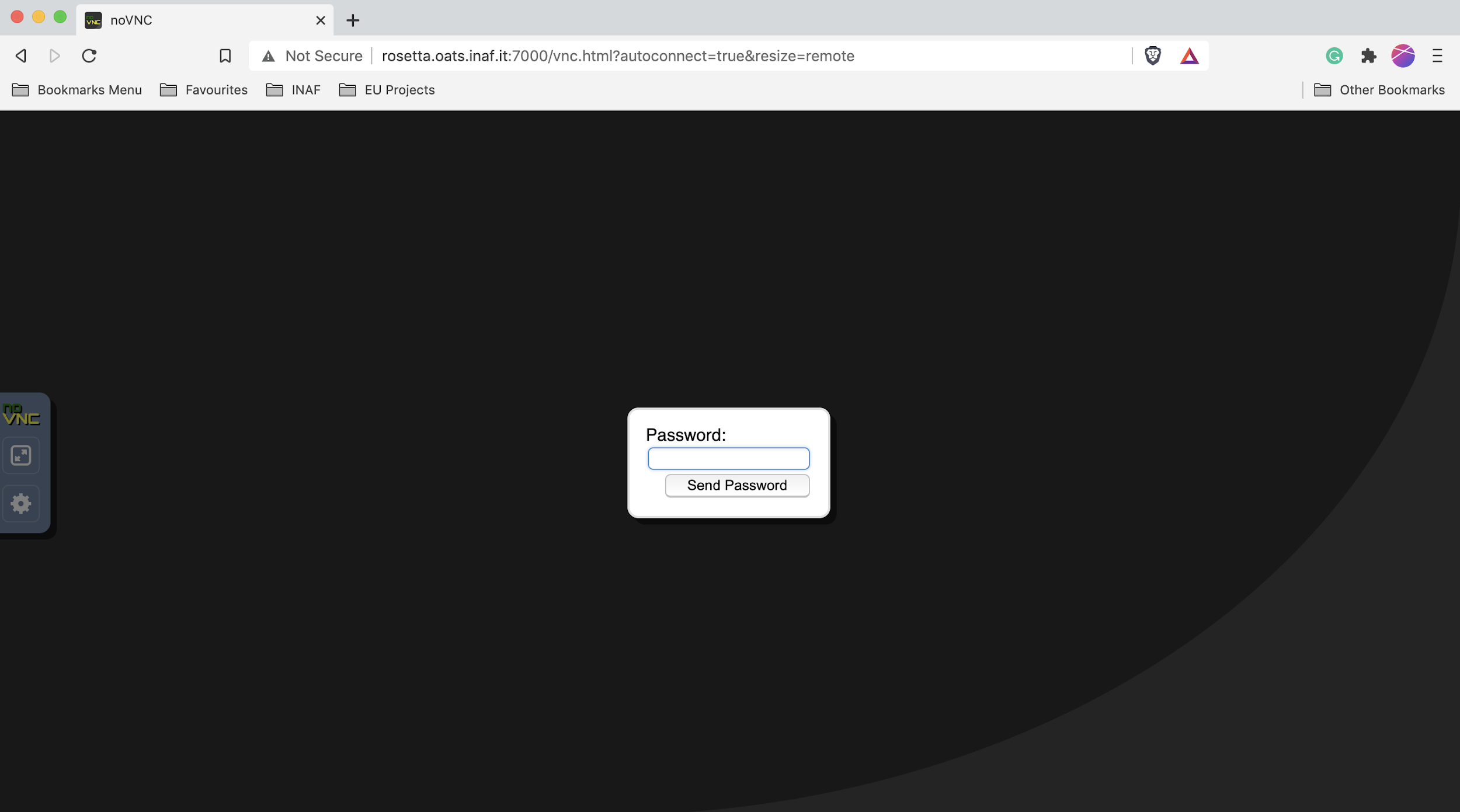The image size is (1460, 812).
Task: Open noVNC settings gear
Action: point(21,503)
